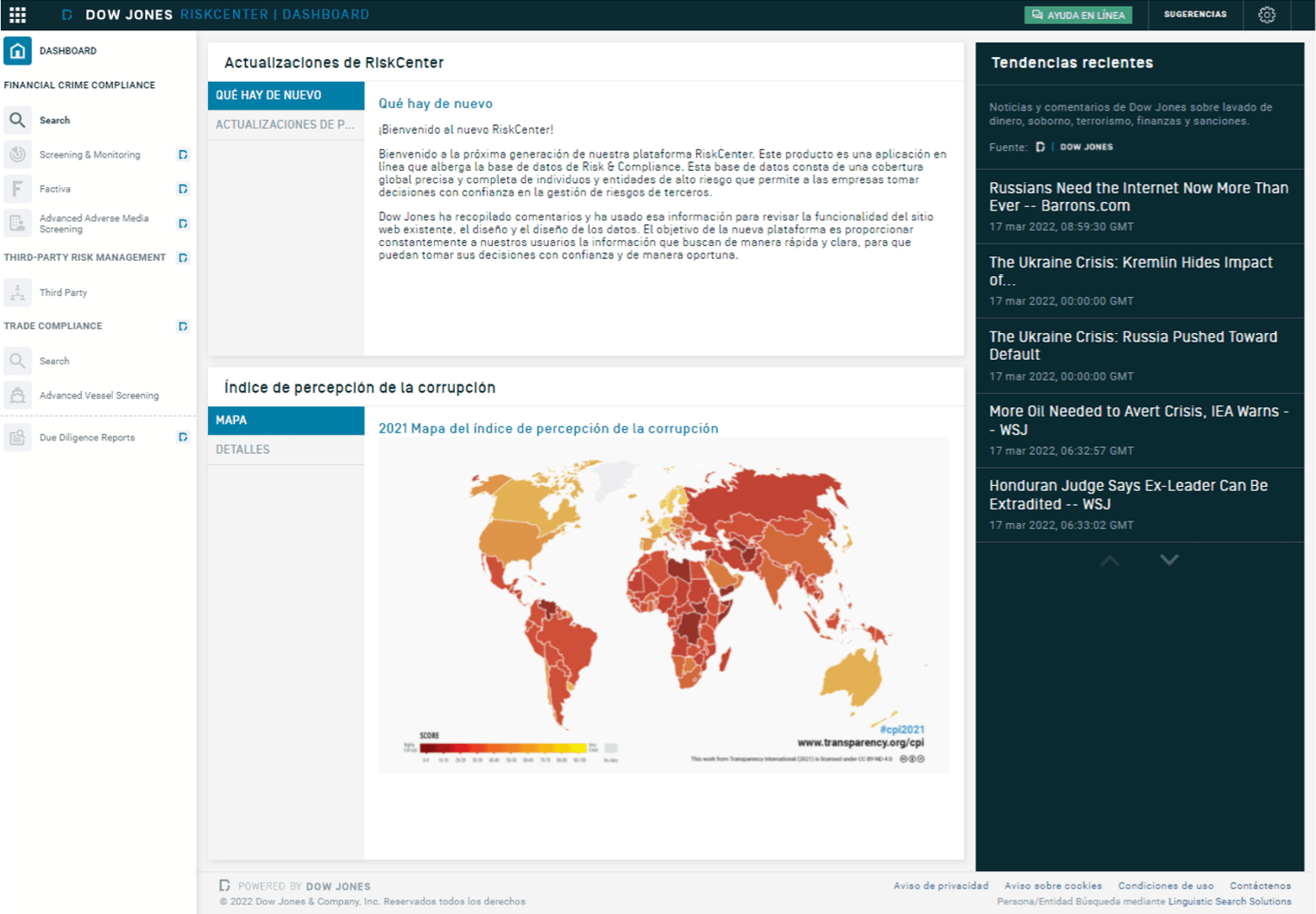Click the badge icon beside Trade Compliance
This screenshot has height=914, width=1316.
point(183,326)
